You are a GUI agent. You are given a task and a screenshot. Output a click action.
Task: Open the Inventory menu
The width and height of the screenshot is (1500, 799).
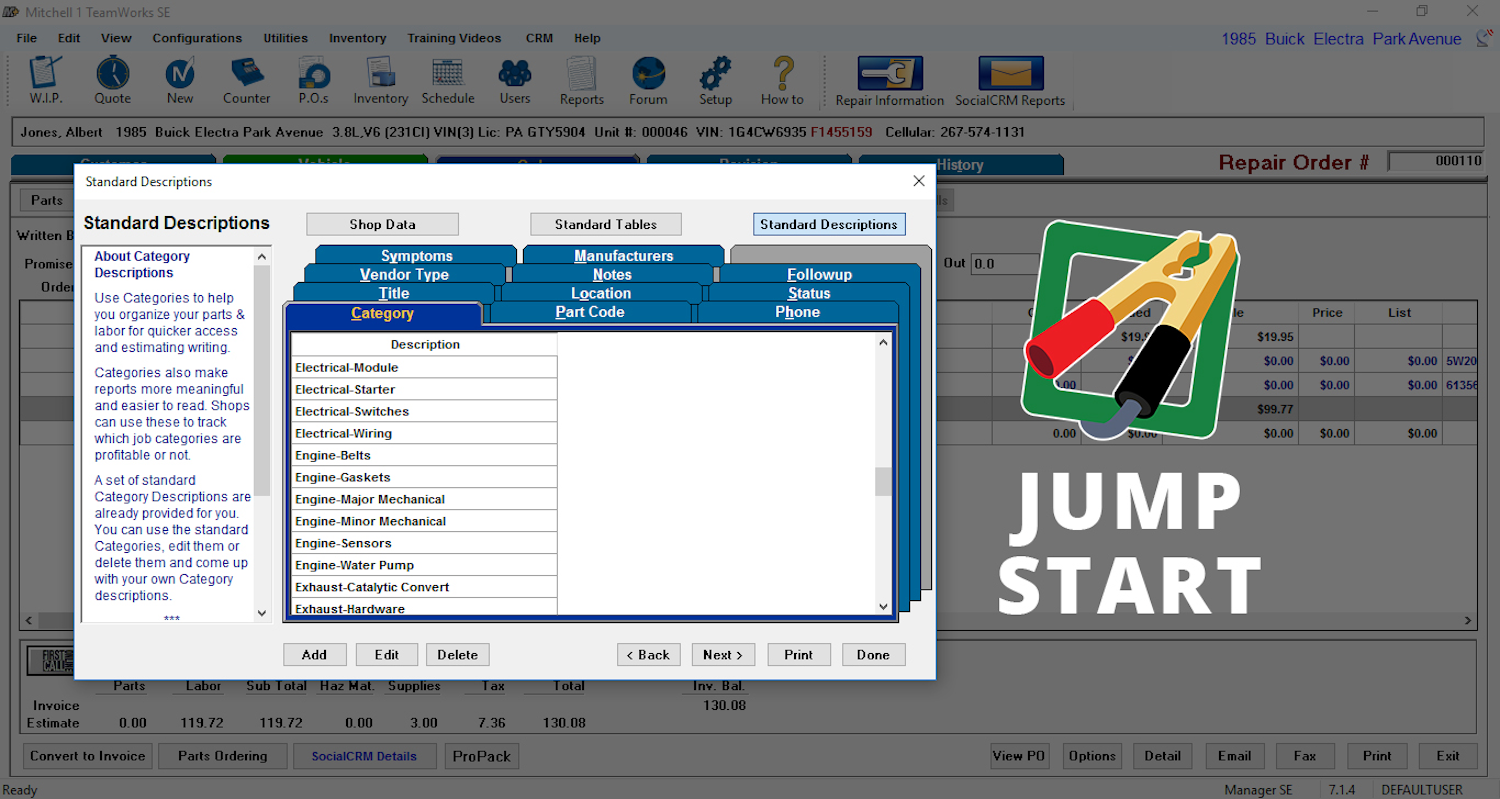(x=357, y=38)
